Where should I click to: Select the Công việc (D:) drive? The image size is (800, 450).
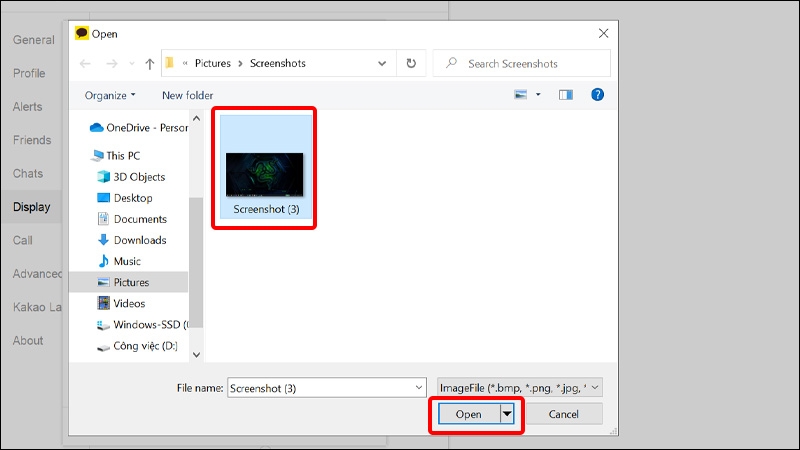[x=137, y=346]
